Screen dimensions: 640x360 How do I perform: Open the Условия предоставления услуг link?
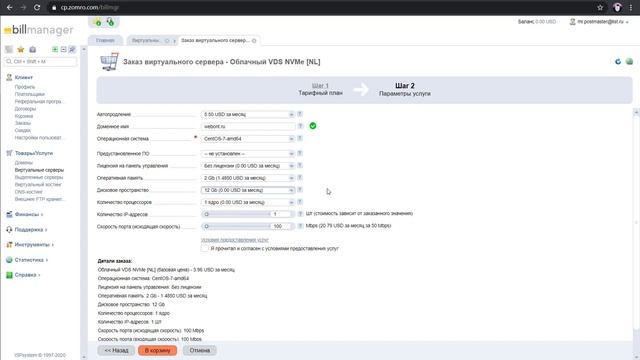point(235,240)
